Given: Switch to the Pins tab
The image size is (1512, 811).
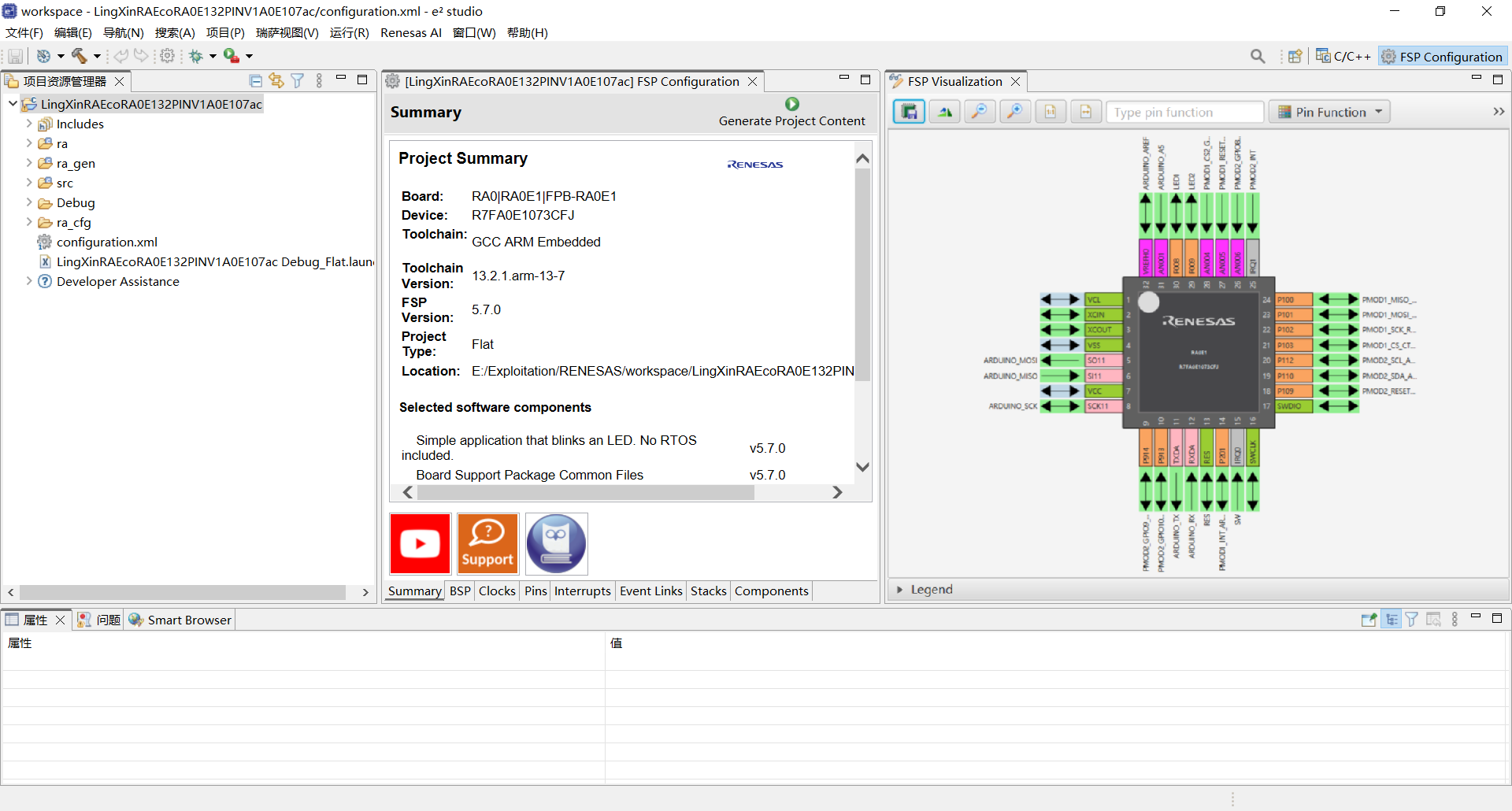Looking at the screenshot, I should tap(535, 591).
